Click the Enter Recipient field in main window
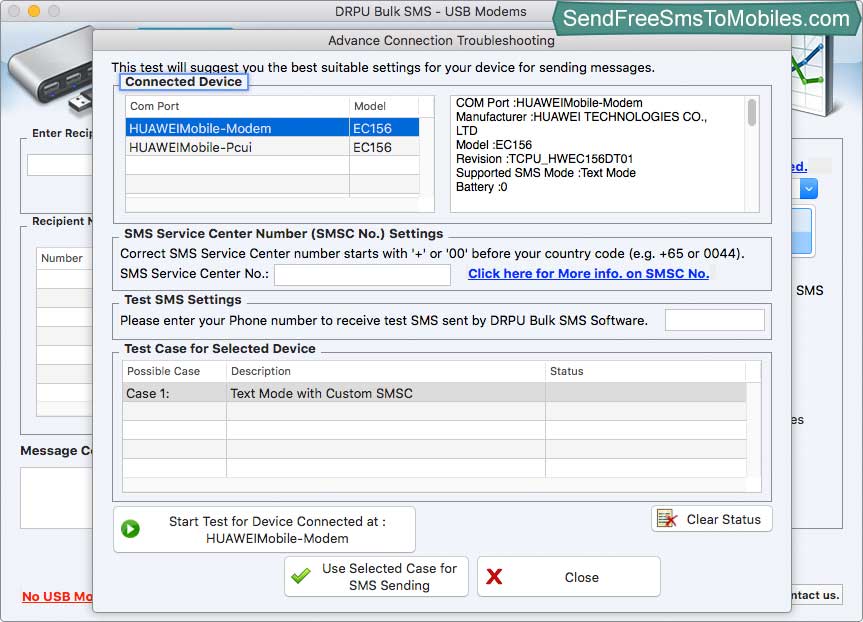 coord(59,165)
